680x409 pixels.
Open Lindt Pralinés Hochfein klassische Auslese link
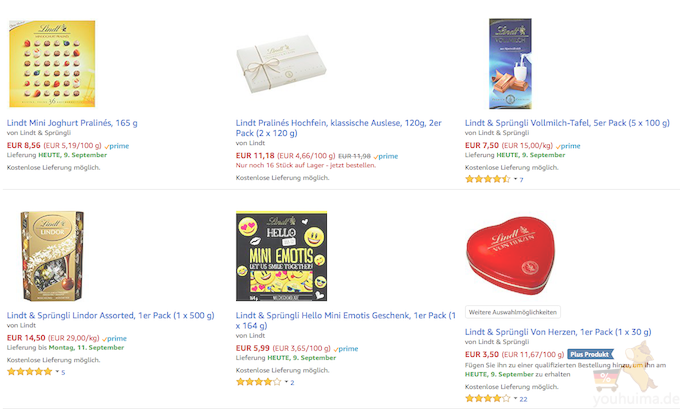click(x=338, y=128)
